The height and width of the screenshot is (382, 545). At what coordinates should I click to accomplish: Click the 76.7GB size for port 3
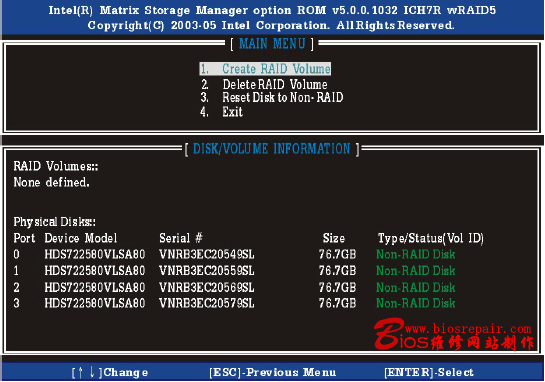[x=337, y=303]
